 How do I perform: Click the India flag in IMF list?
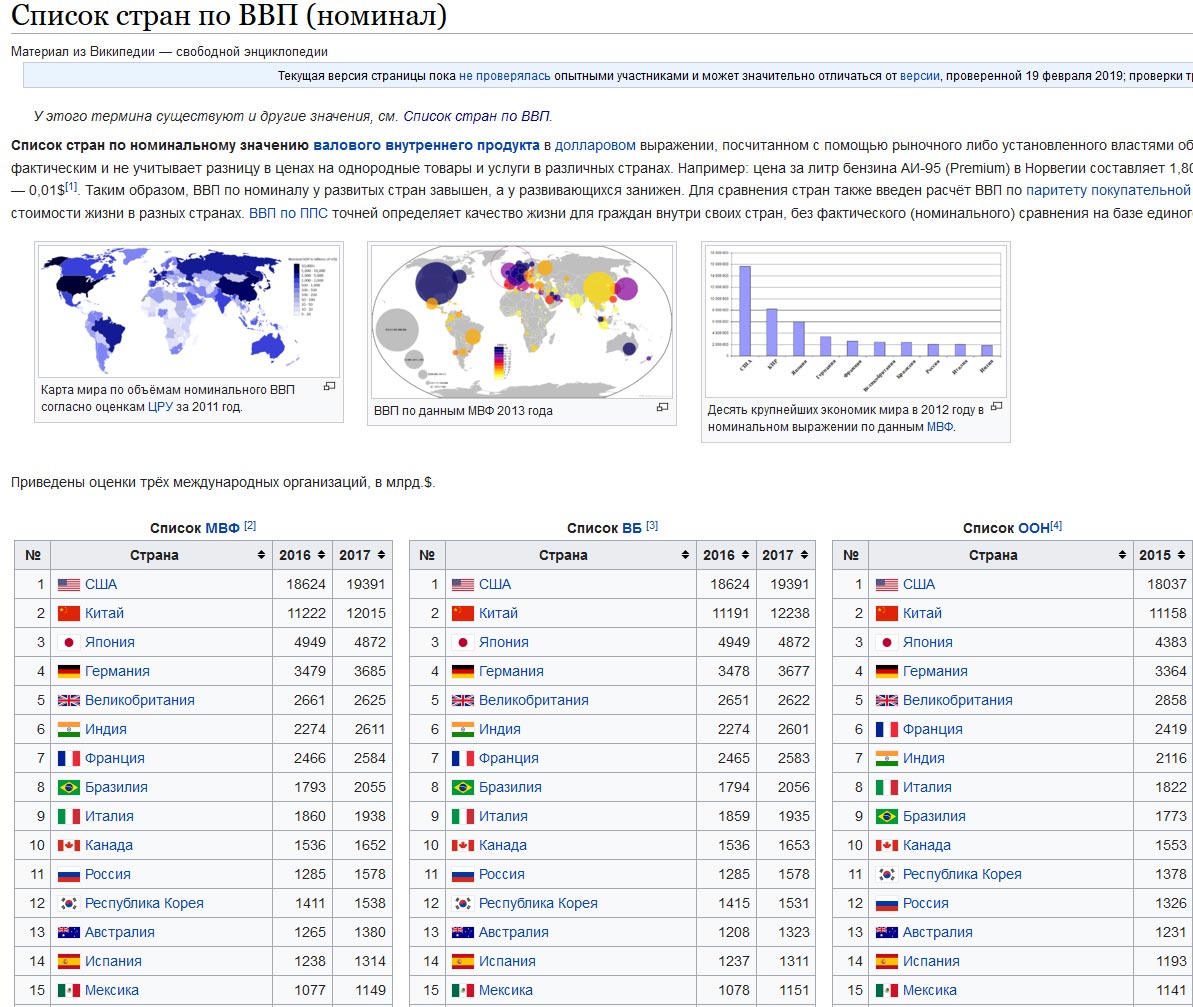68,729
